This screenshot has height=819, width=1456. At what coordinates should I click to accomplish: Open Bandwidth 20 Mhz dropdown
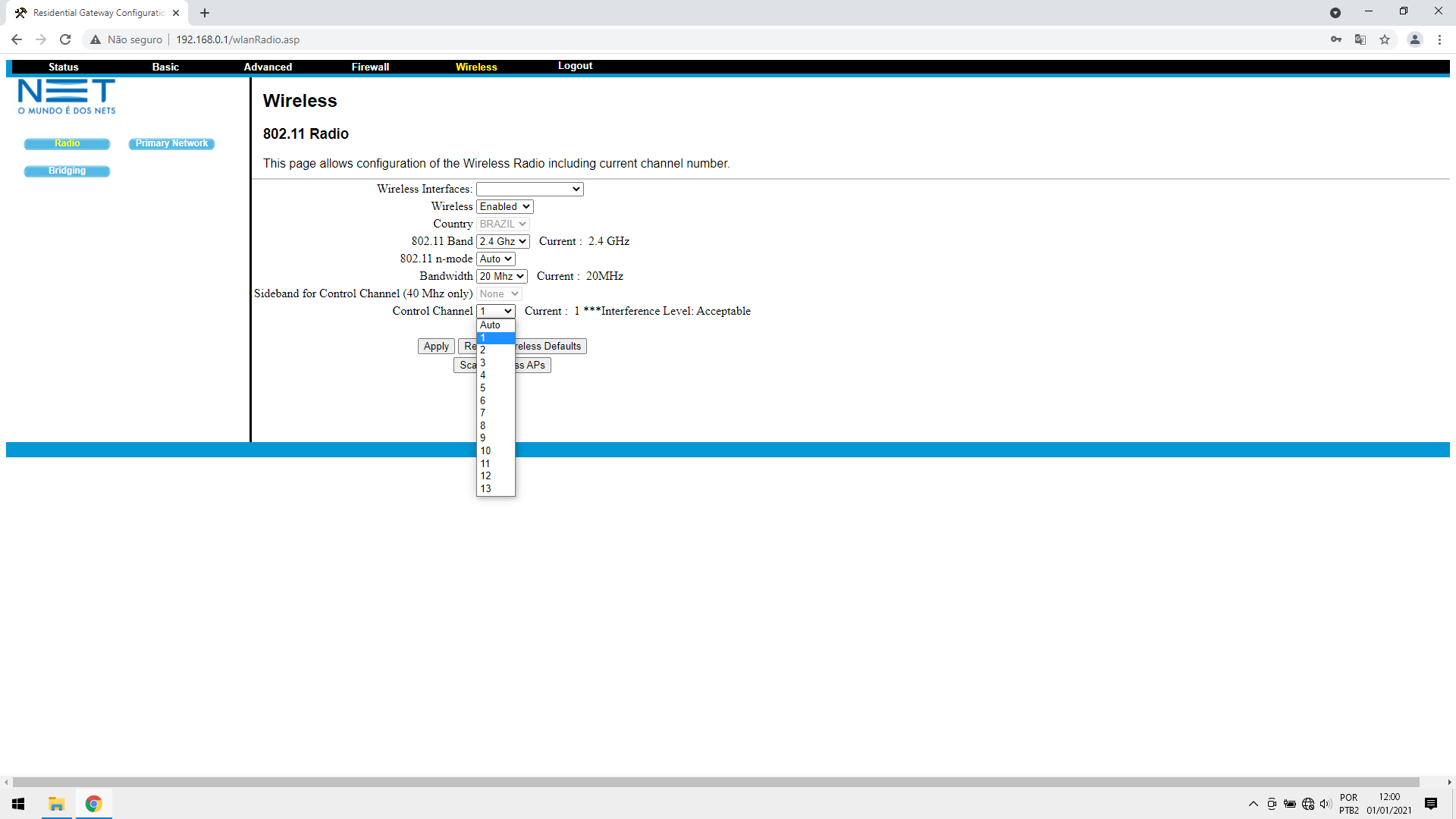pyautogui.click(x=502, y=276)
